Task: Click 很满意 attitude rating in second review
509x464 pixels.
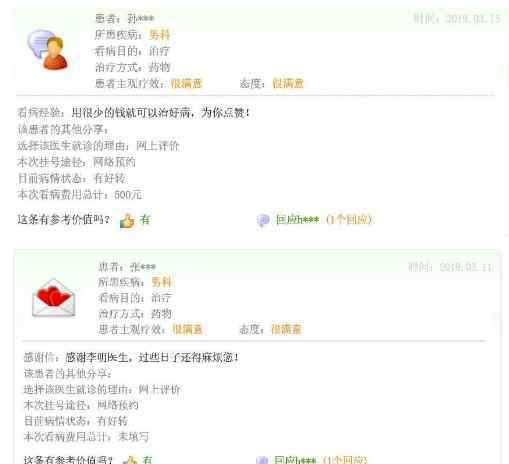Action: [x=286, y=329]
